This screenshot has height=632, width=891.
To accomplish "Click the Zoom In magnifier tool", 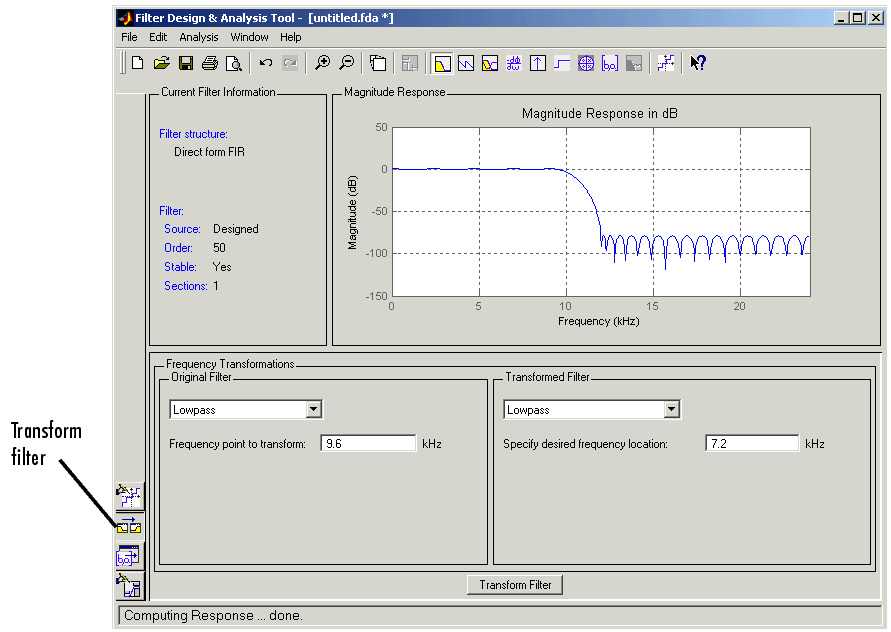I will 322,62.
